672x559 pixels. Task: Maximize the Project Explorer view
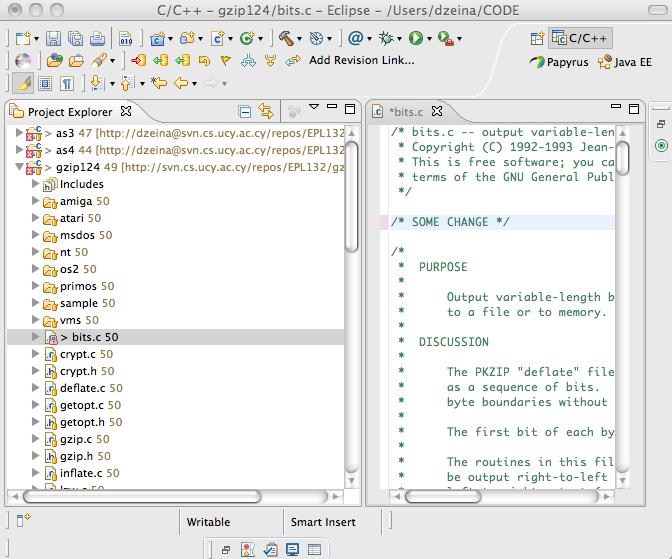click(x=350, y=109)
